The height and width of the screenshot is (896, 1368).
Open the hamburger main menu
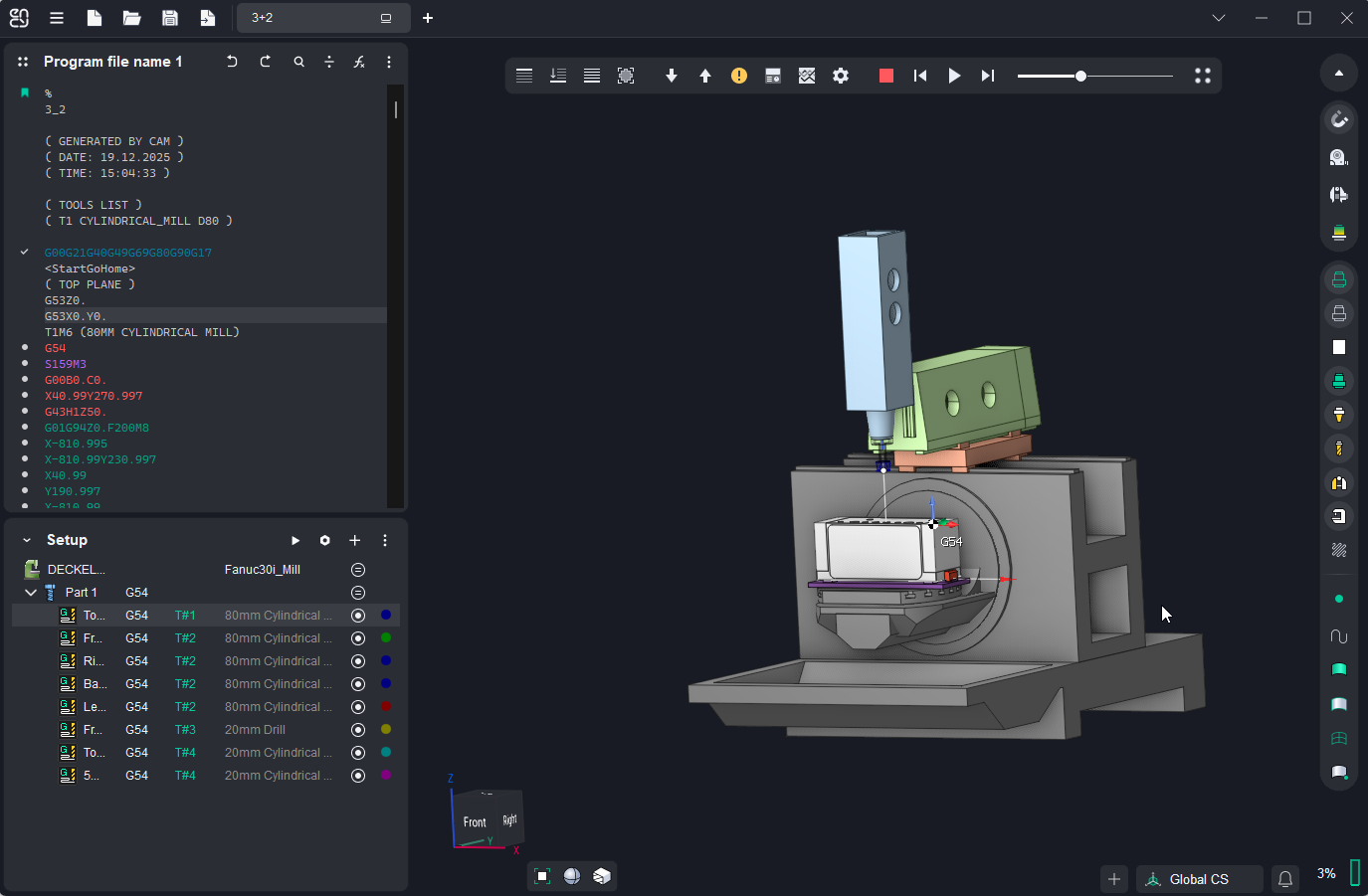[57, 18]
